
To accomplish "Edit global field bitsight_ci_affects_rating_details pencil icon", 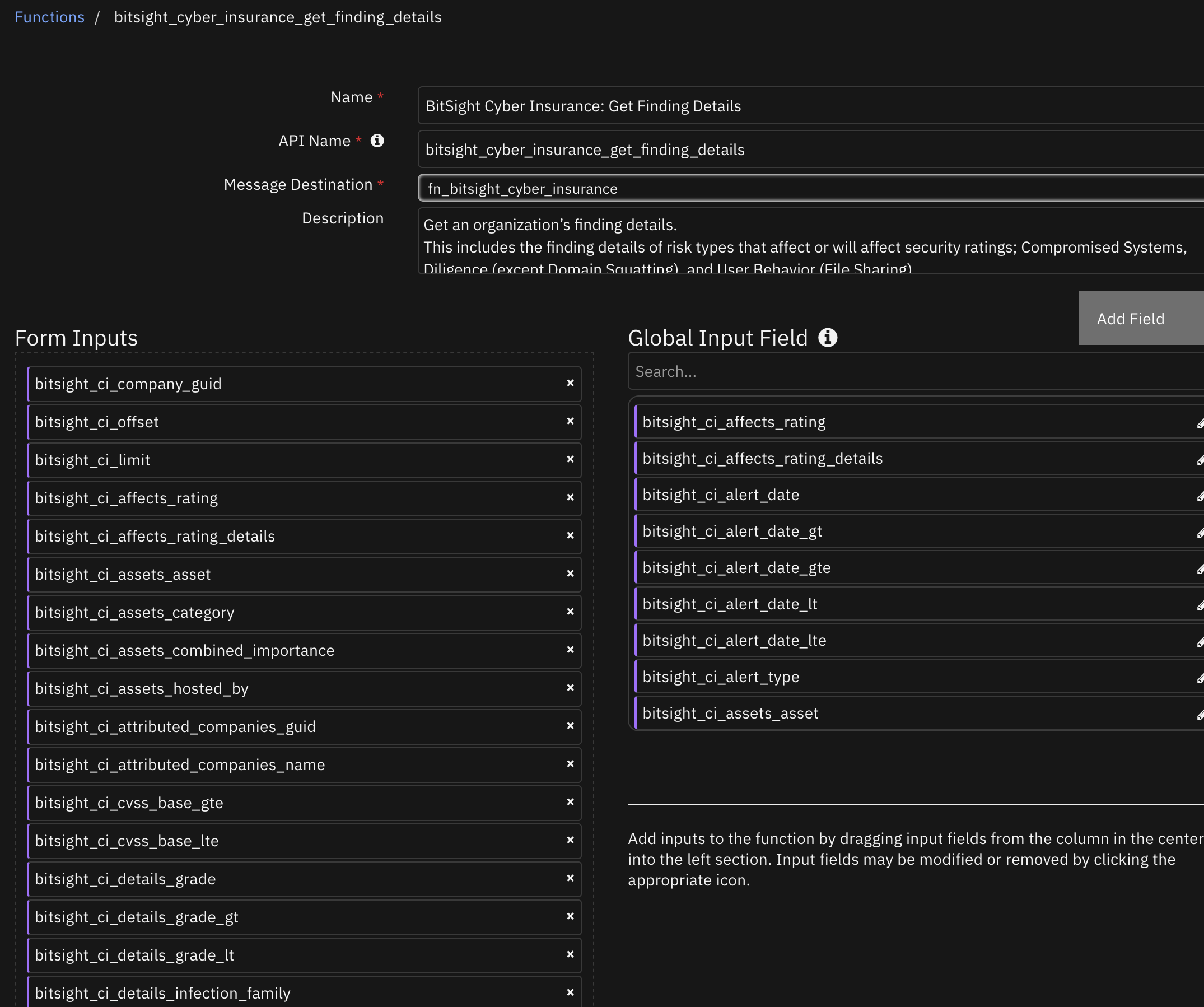I will [x=1200, y=460].
